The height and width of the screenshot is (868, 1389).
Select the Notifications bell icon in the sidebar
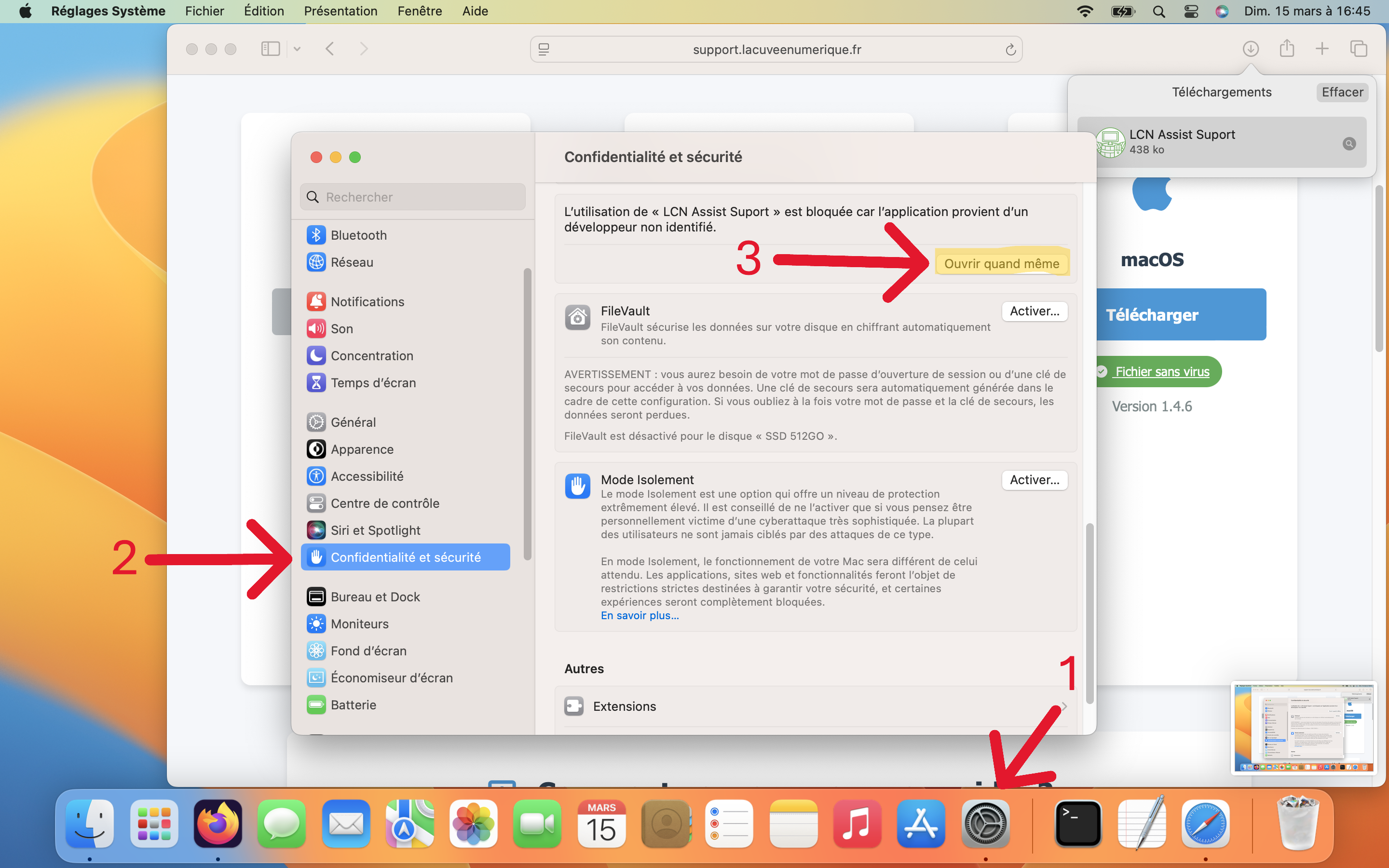tap(316, 302)
